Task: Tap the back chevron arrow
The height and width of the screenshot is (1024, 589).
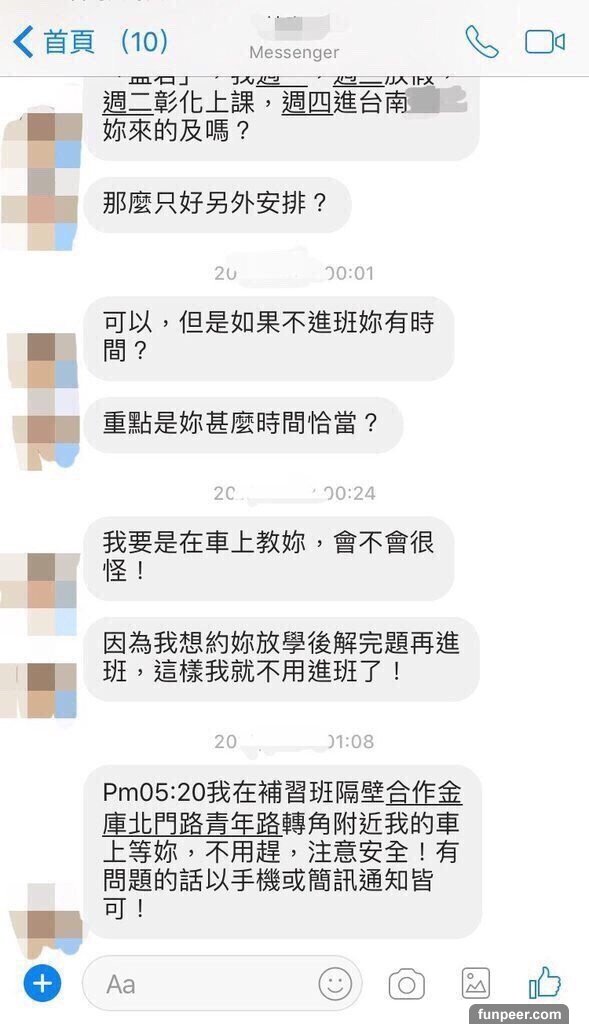Action: [x=24, y=43]
